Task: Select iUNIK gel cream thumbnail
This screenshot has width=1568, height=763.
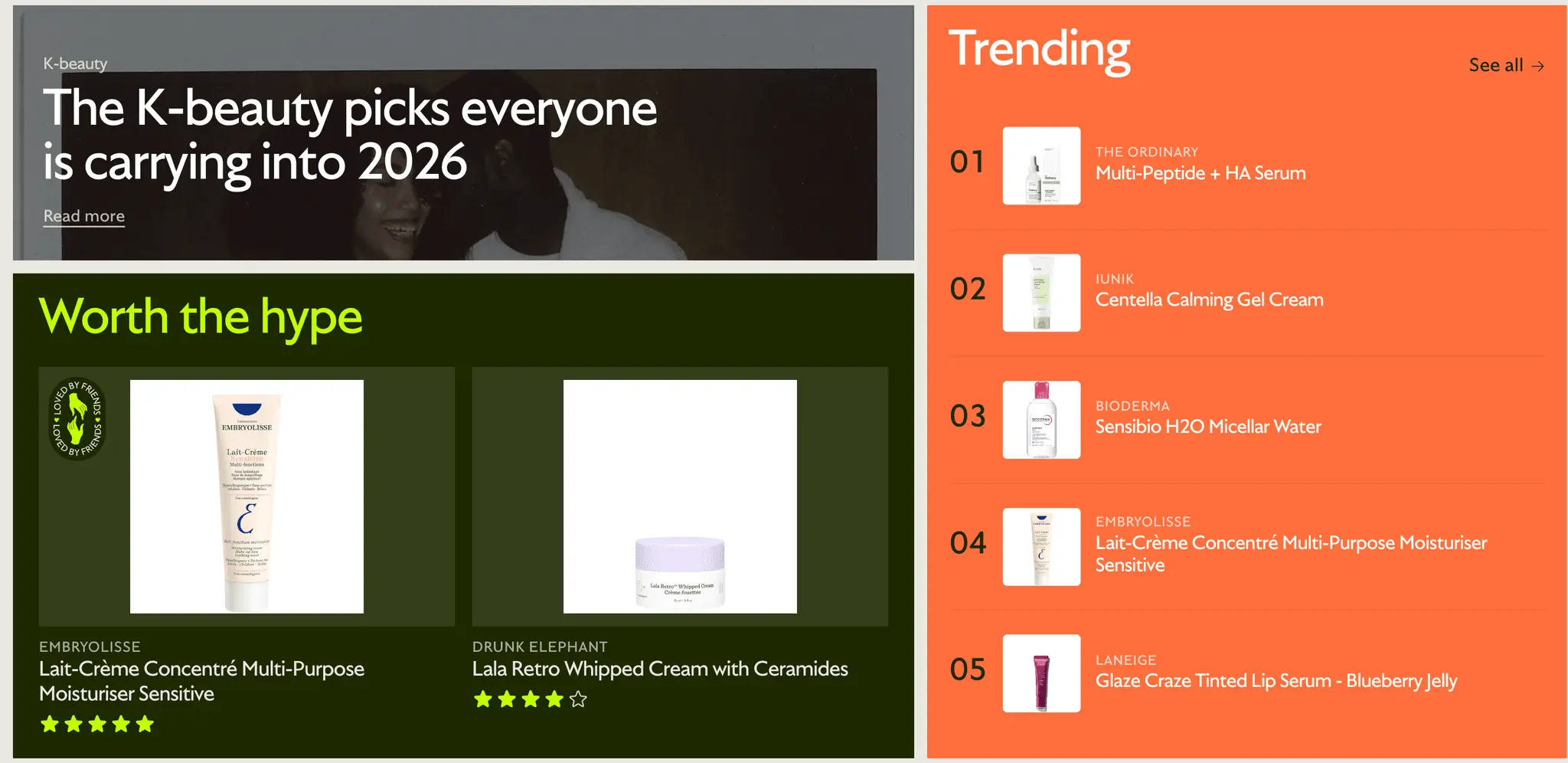Action: [1041, 293]
